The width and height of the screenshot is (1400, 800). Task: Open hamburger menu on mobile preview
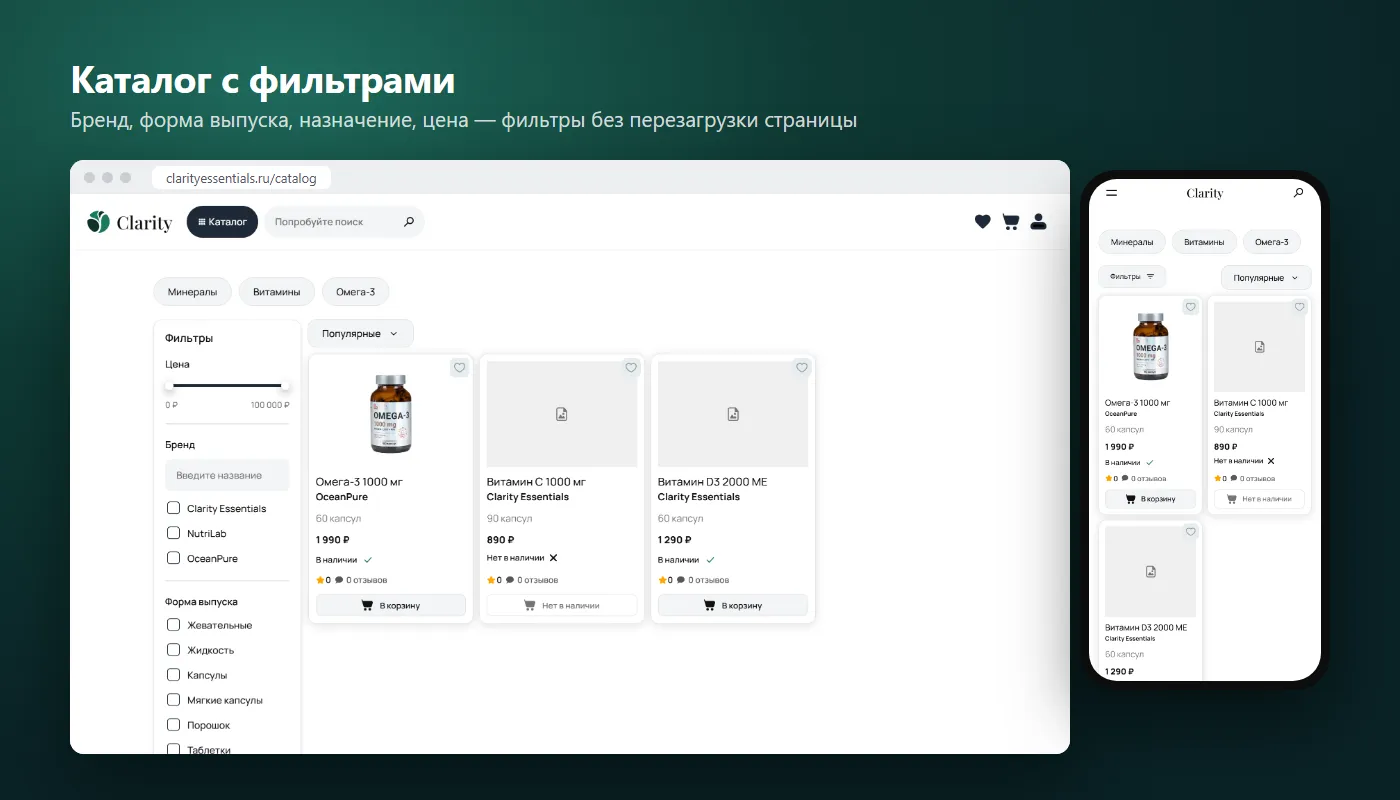(1112, 193)
